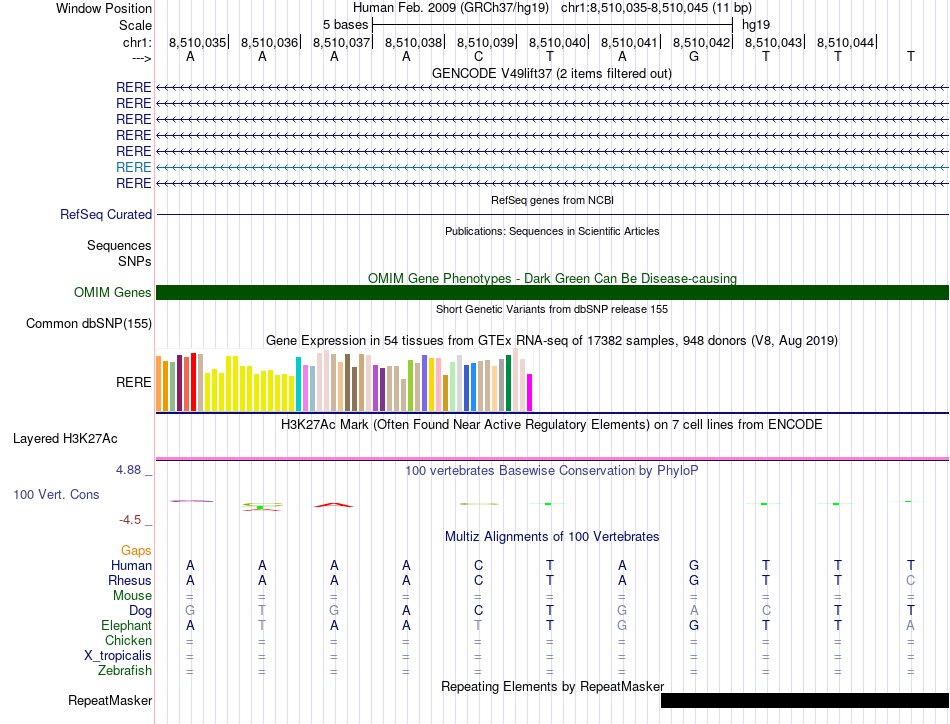
Task: Click the dark green GTEx expression bar
Action: pos(508,384)
